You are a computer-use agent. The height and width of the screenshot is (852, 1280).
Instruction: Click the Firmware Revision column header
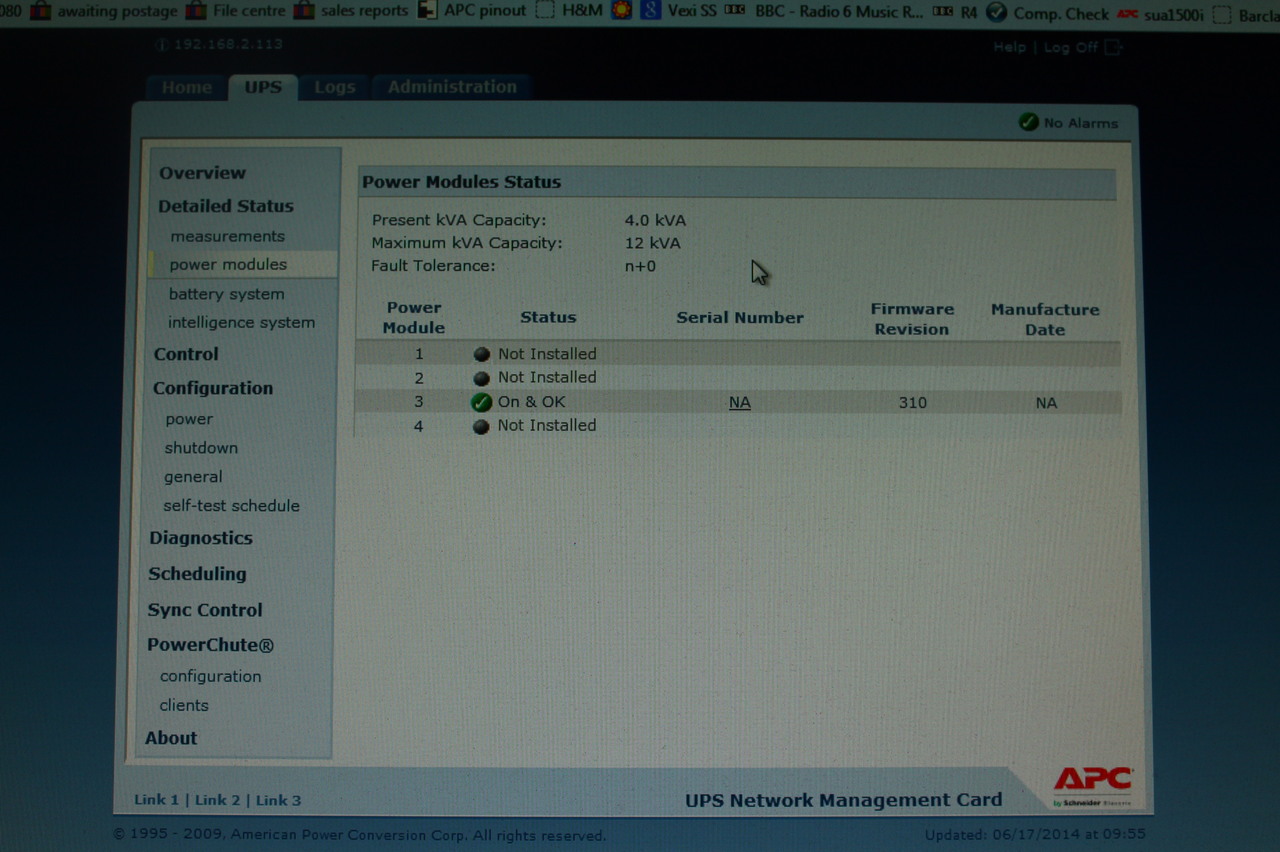click(912, 319)
